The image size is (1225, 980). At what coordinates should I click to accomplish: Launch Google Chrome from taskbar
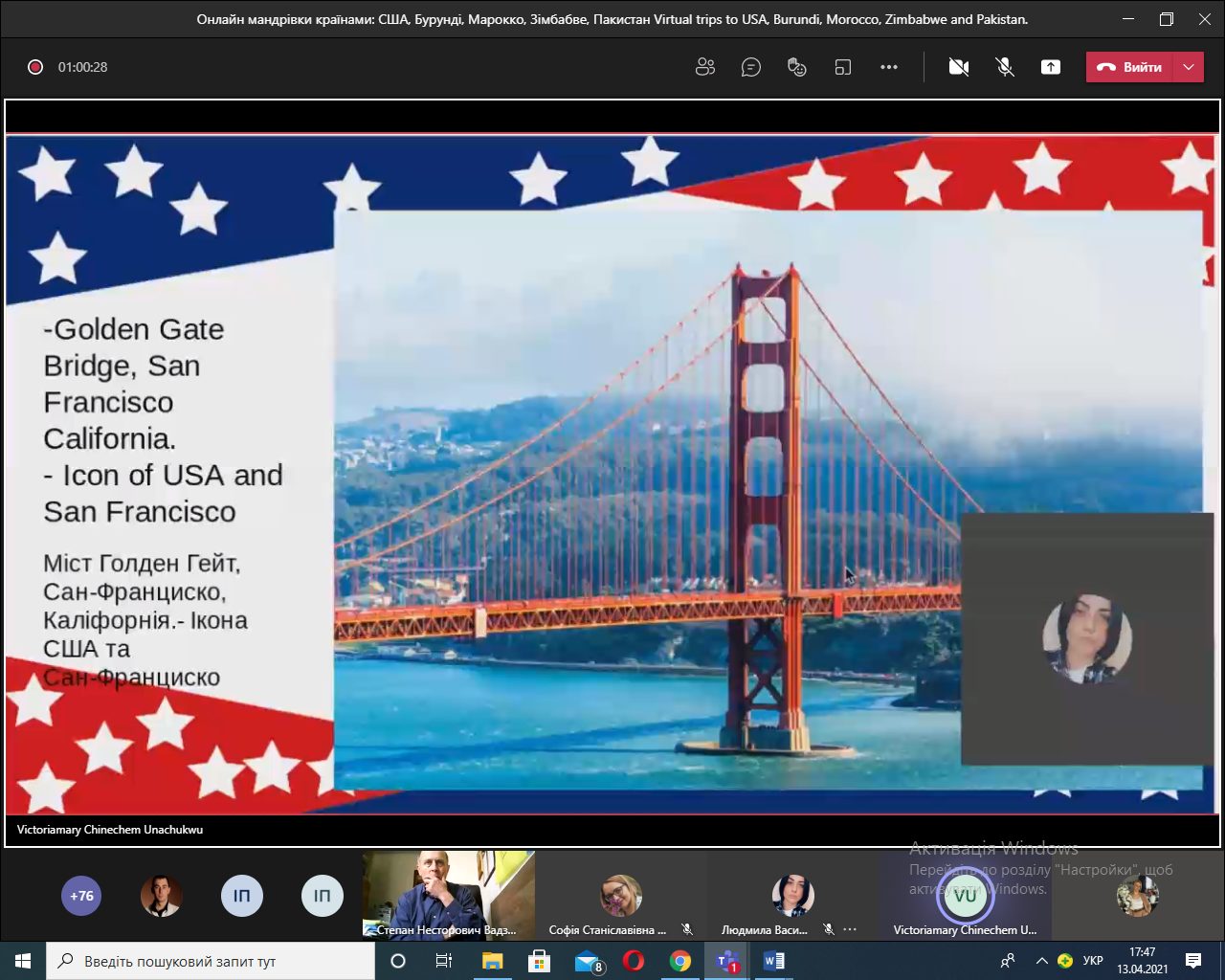680,961
